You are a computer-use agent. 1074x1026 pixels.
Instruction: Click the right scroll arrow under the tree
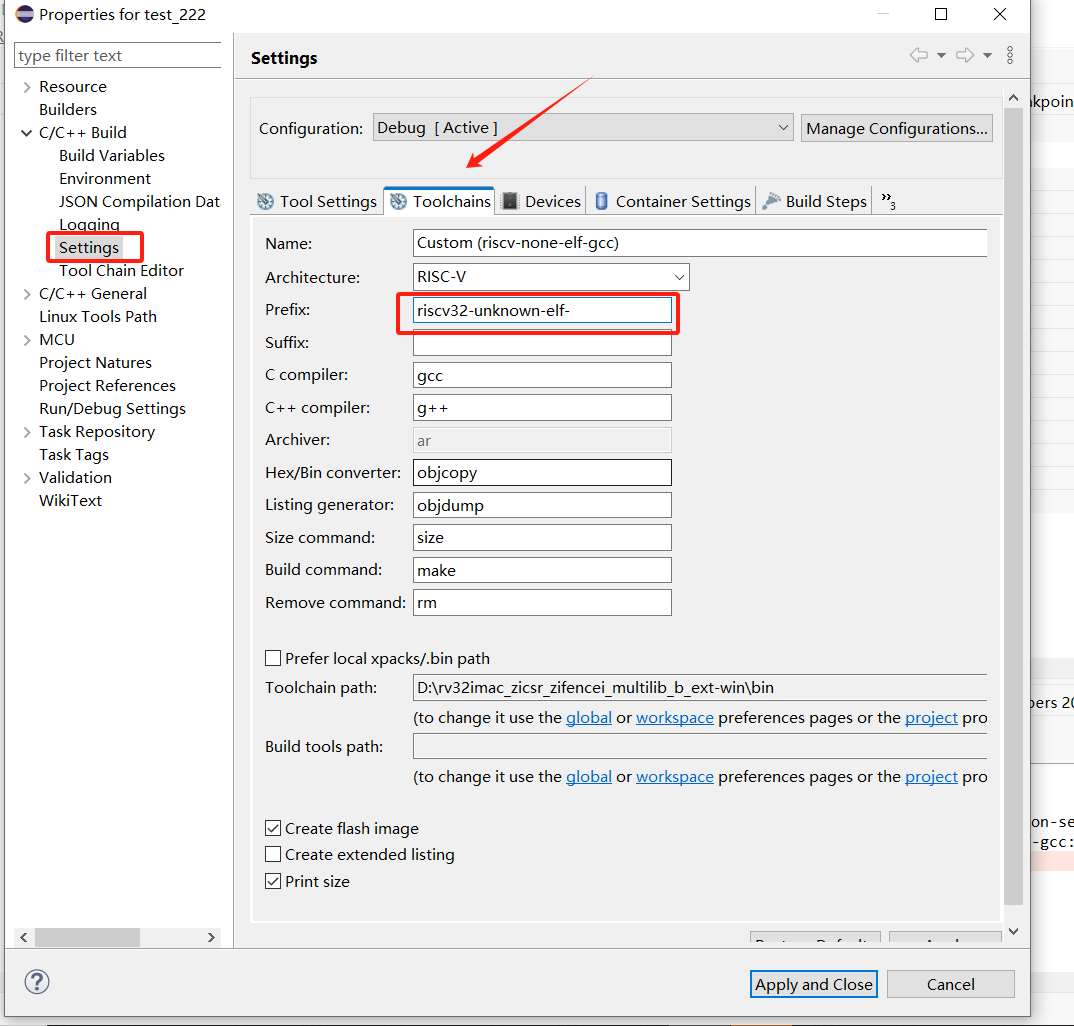(211, 937)
